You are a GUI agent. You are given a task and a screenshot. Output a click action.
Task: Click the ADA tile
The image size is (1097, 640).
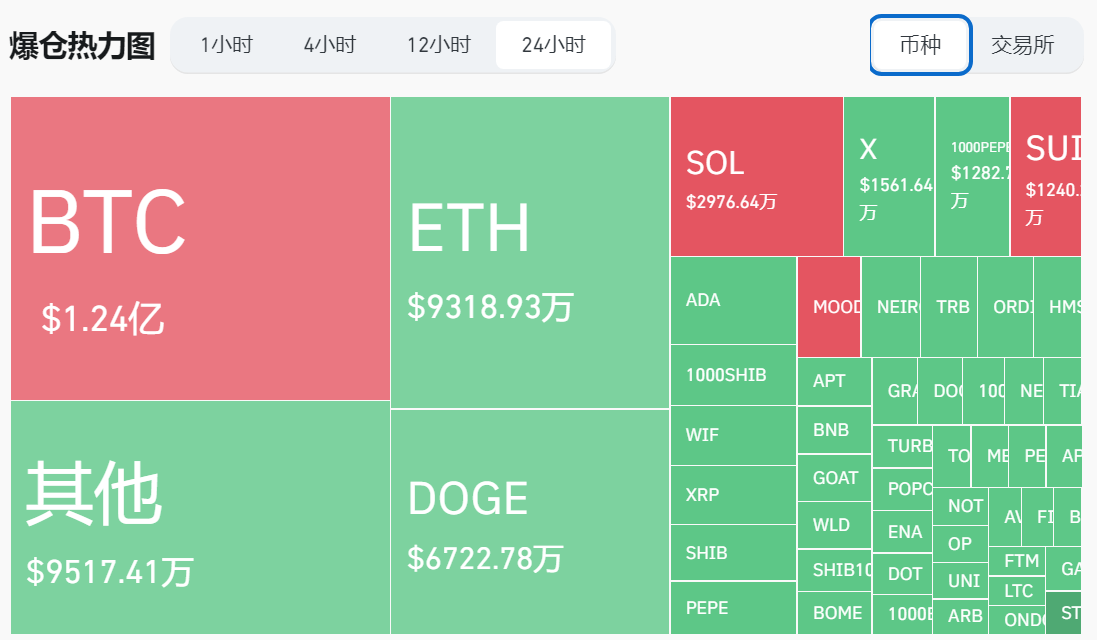pyautogui.click(x=733, y=300)
